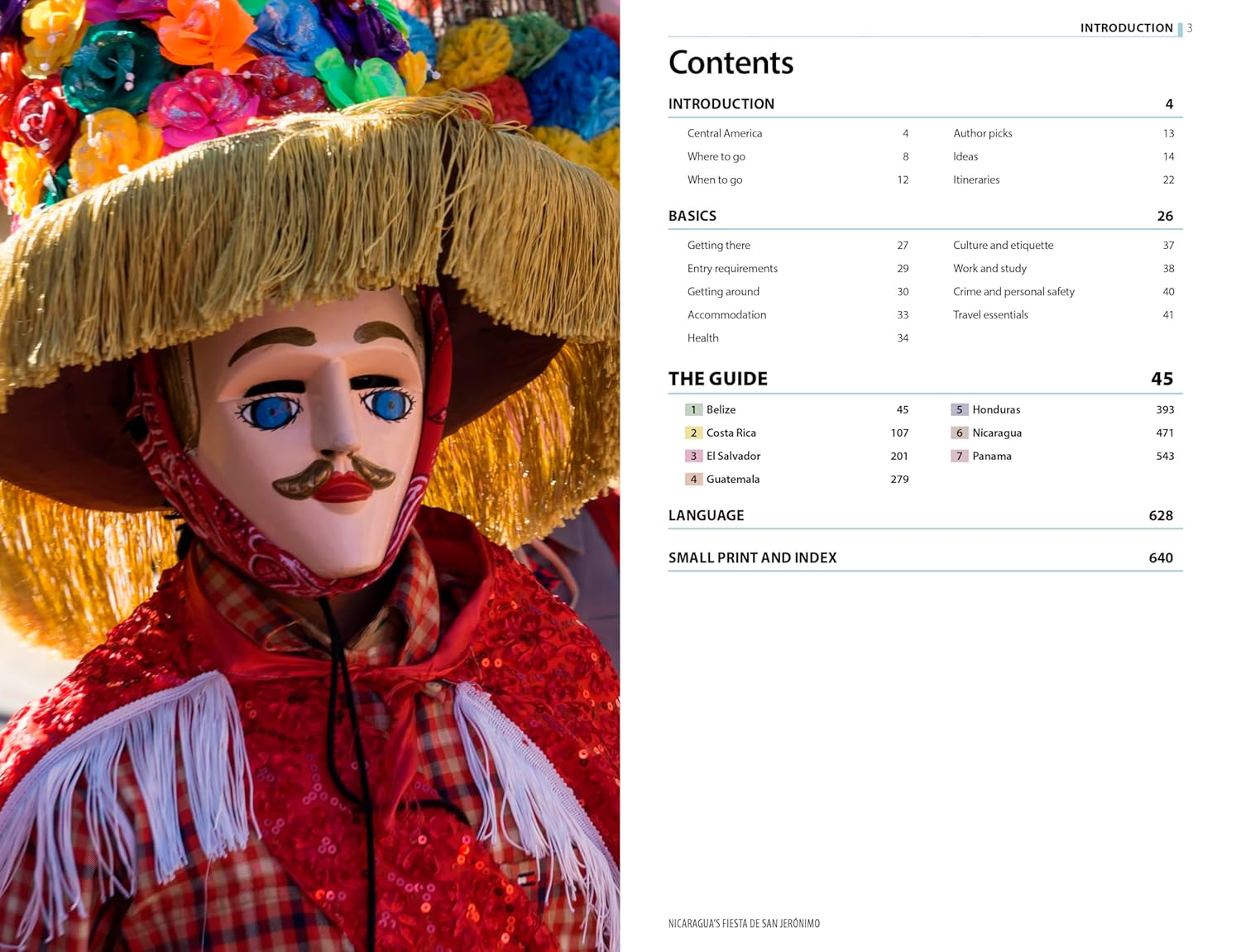Select the numbered box beside Belize

coord(693,409)
